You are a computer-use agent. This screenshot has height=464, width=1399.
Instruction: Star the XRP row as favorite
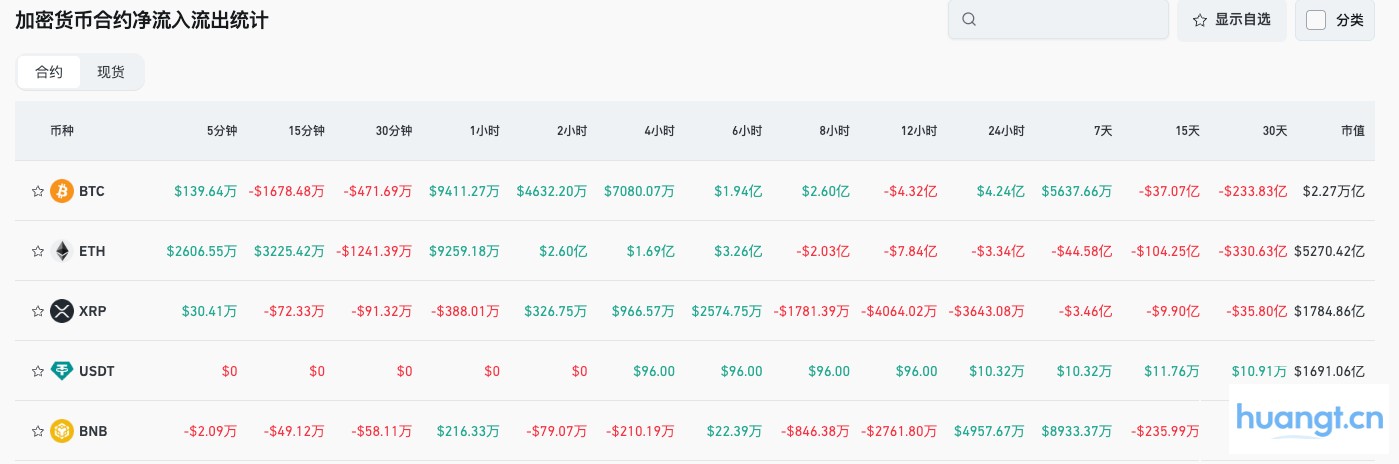[x=37, y=311]
